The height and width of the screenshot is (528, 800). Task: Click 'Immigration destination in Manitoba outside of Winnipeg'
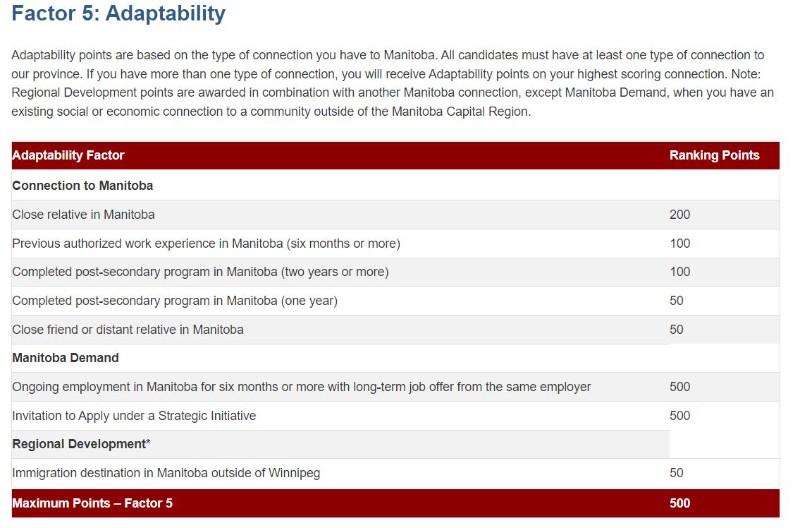(x=166, y=473)
